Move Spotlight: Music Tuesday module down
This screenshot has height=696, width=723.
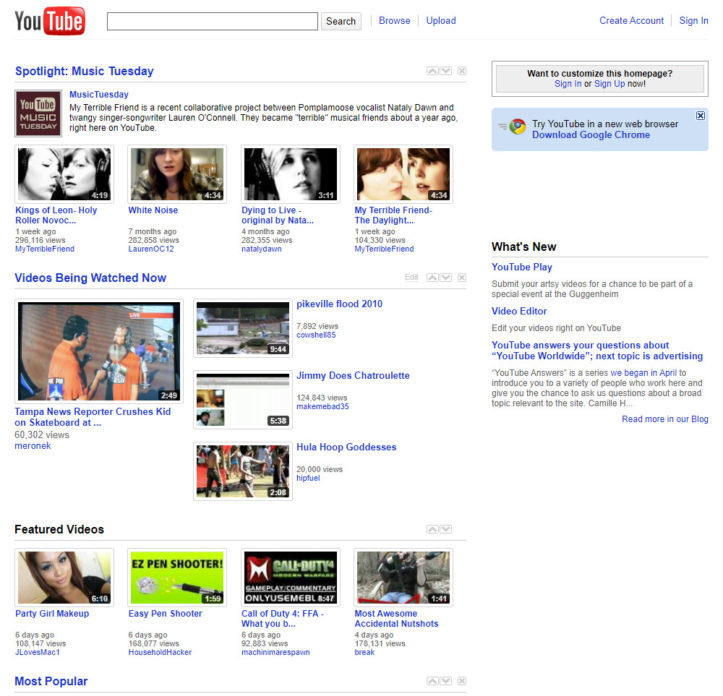446,71
